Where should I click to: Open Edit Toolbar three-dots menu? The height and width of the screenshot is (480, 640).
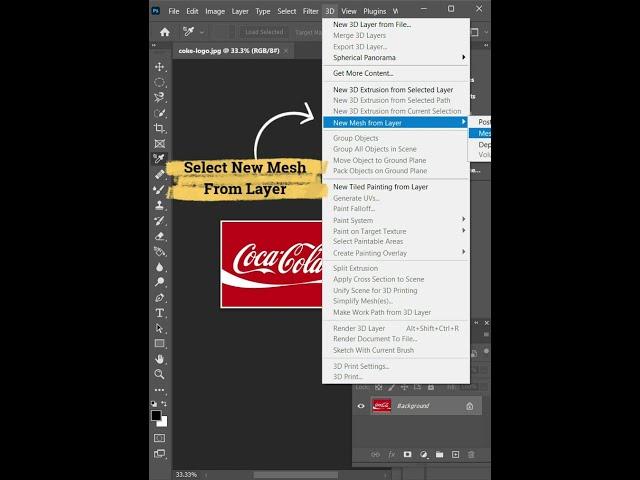coord(159,390)
